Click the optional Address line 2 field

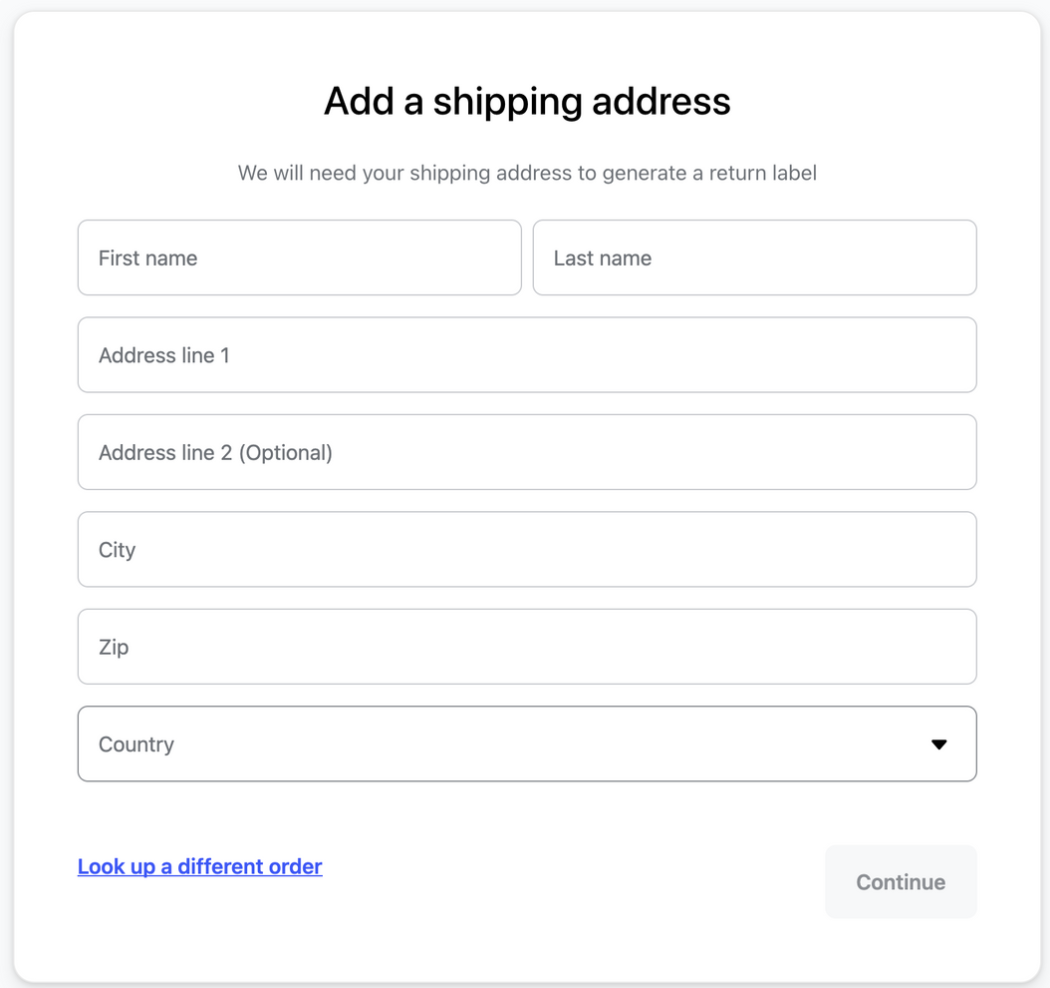[x=527, y=452]
